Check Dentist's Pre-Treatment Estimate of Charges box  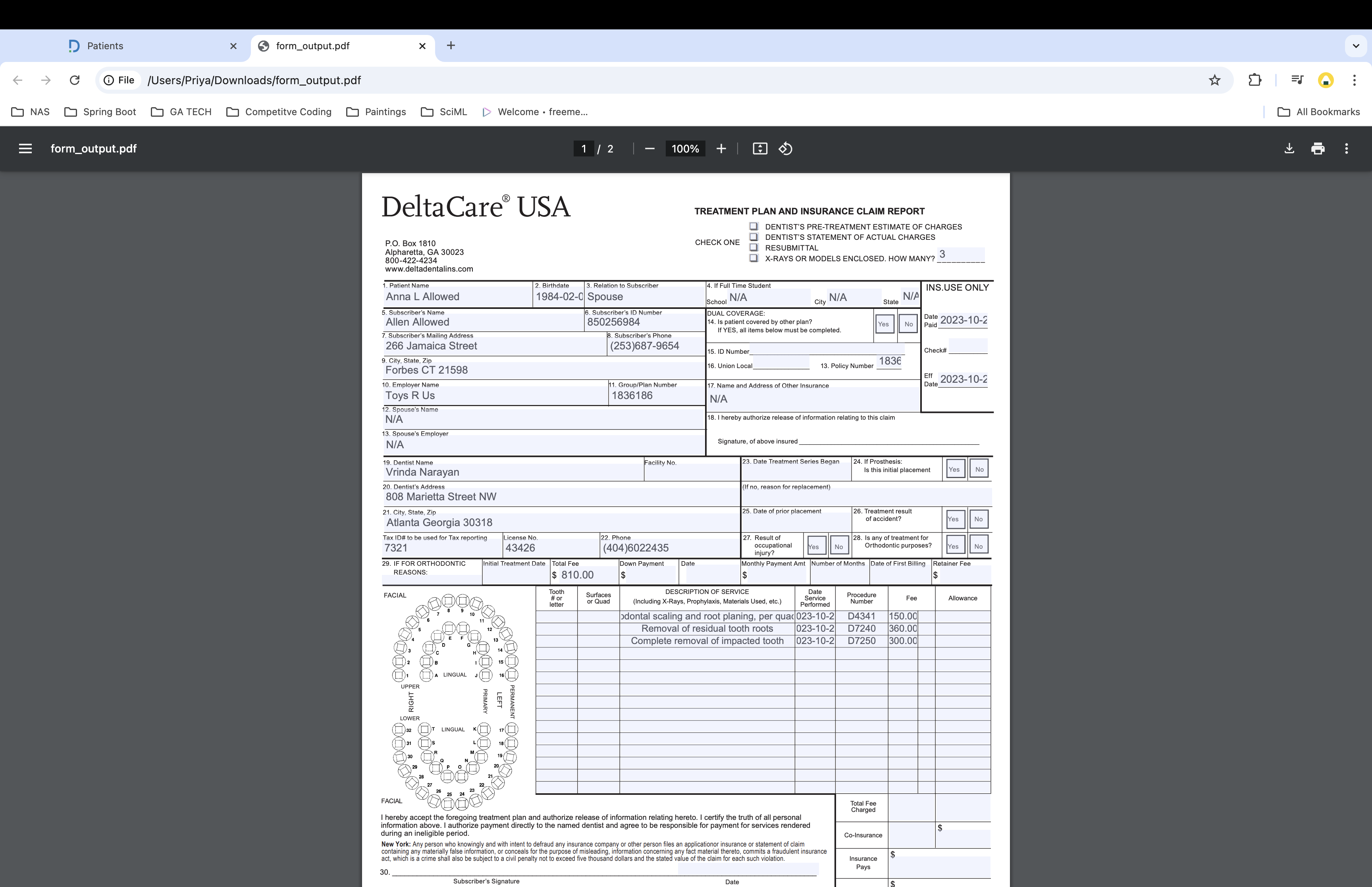point(753,226)
